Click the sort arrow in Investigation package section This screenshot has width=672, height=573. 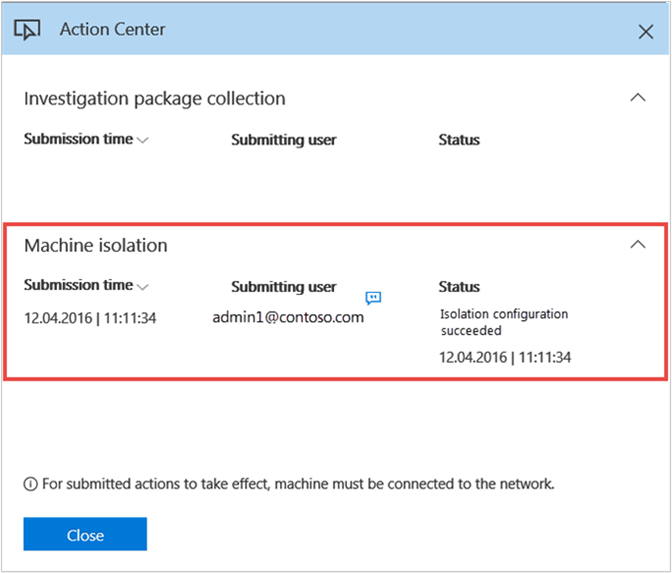point(142,141)
